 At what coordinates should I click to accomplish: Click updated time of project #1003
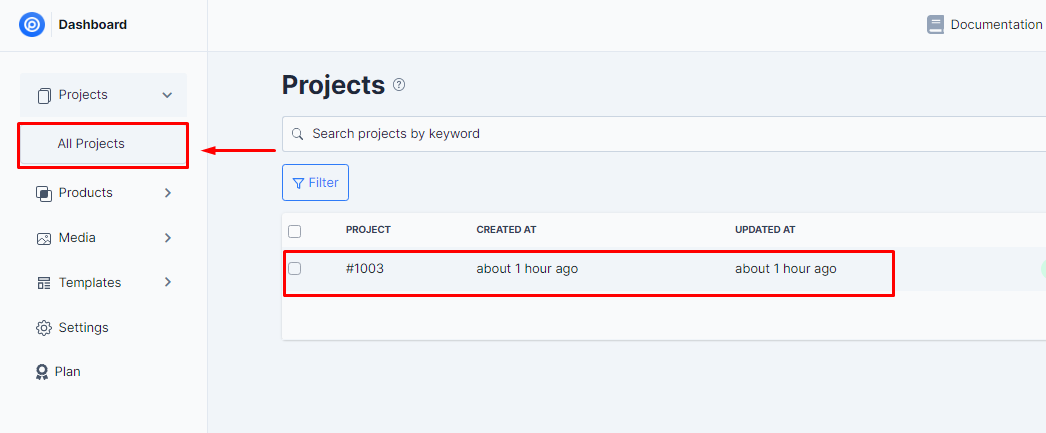click(786, 269)
